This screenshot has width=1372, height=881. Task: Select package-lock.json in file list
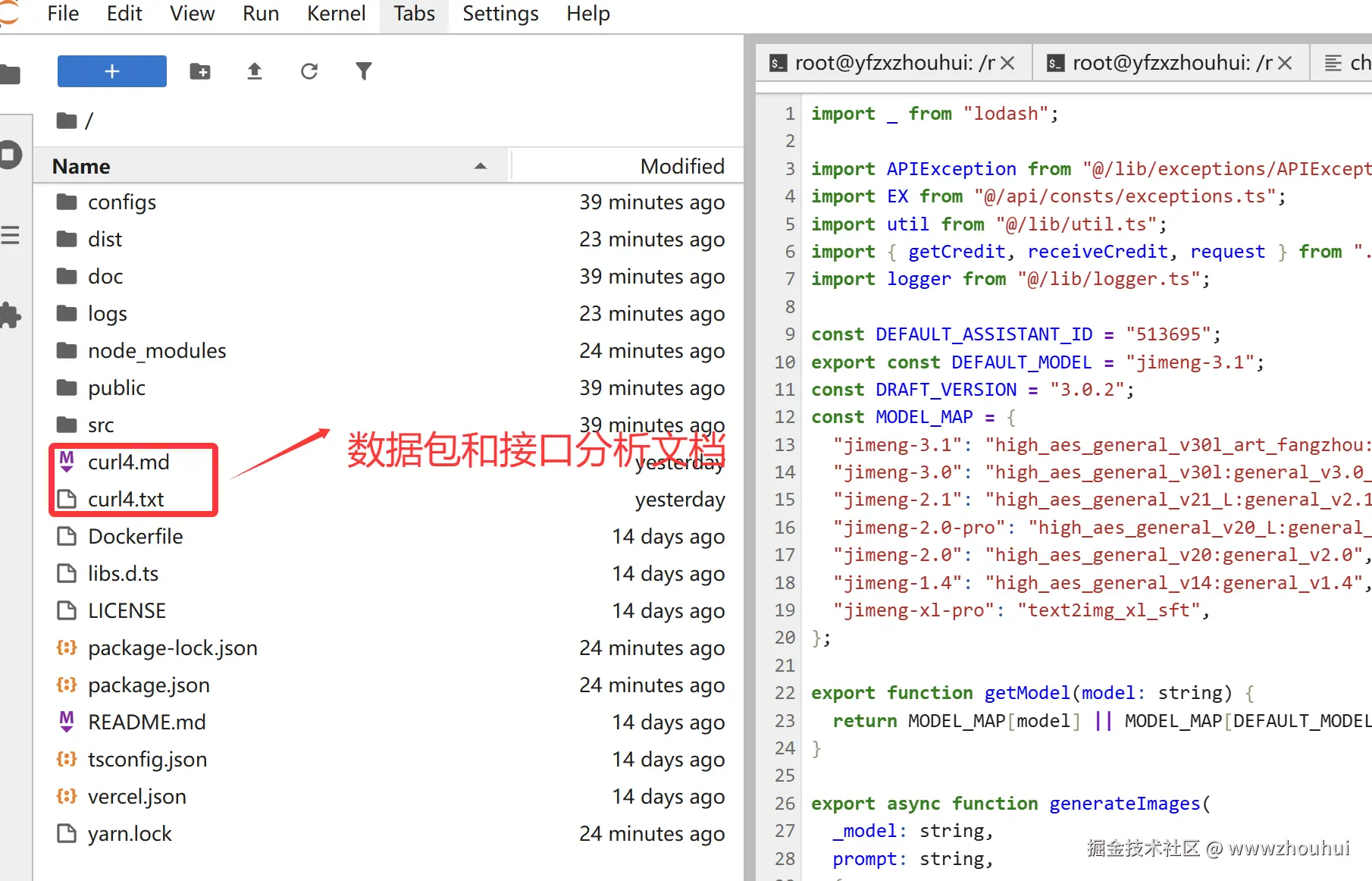point(389,648)
